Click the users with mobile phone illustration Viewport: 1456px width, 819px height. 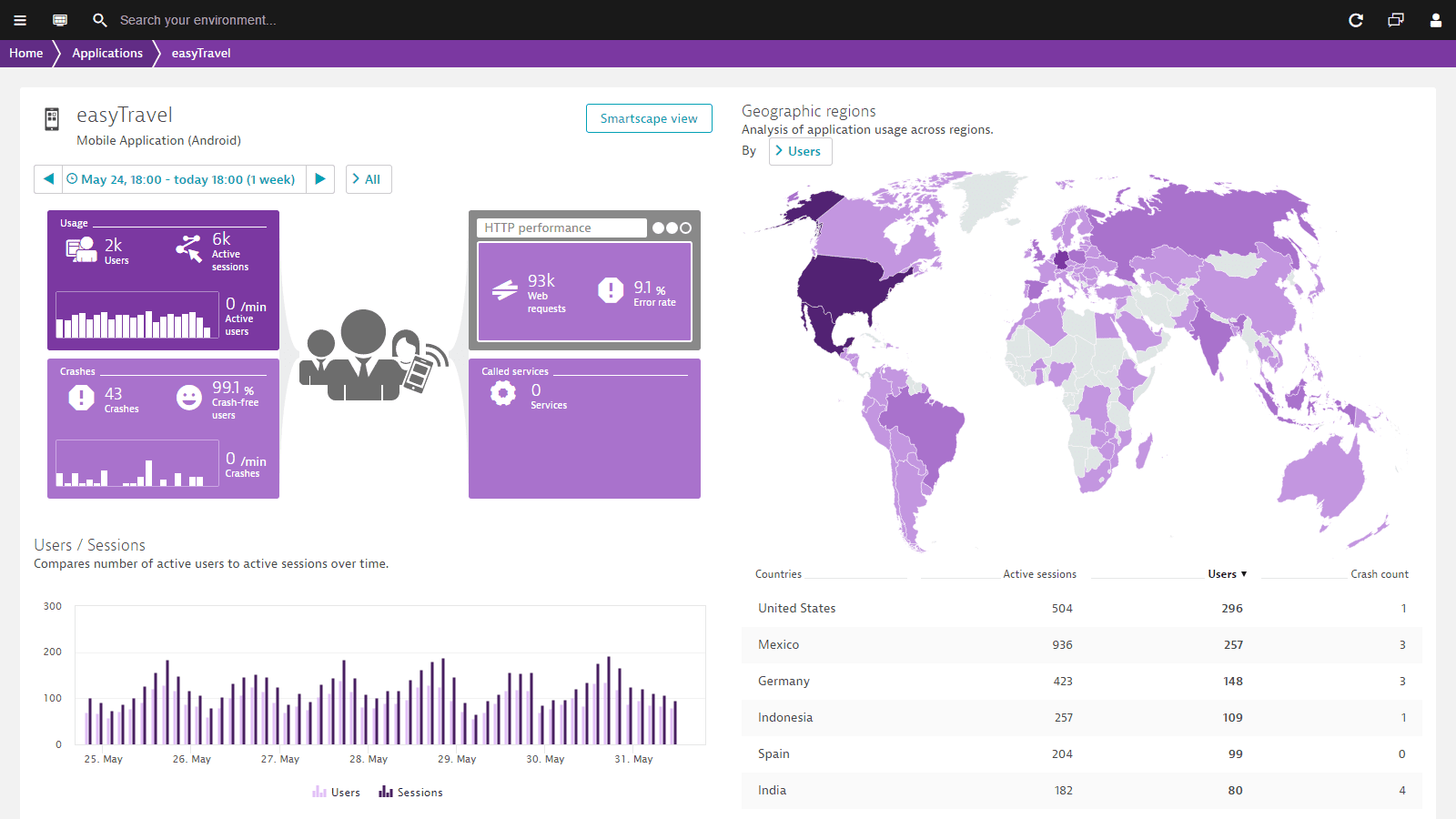[x=374, y=356]
